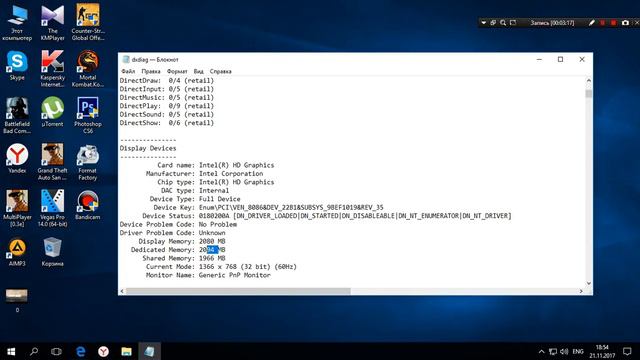Select the Yandex browser desktop icon

[x=17, y=158]
